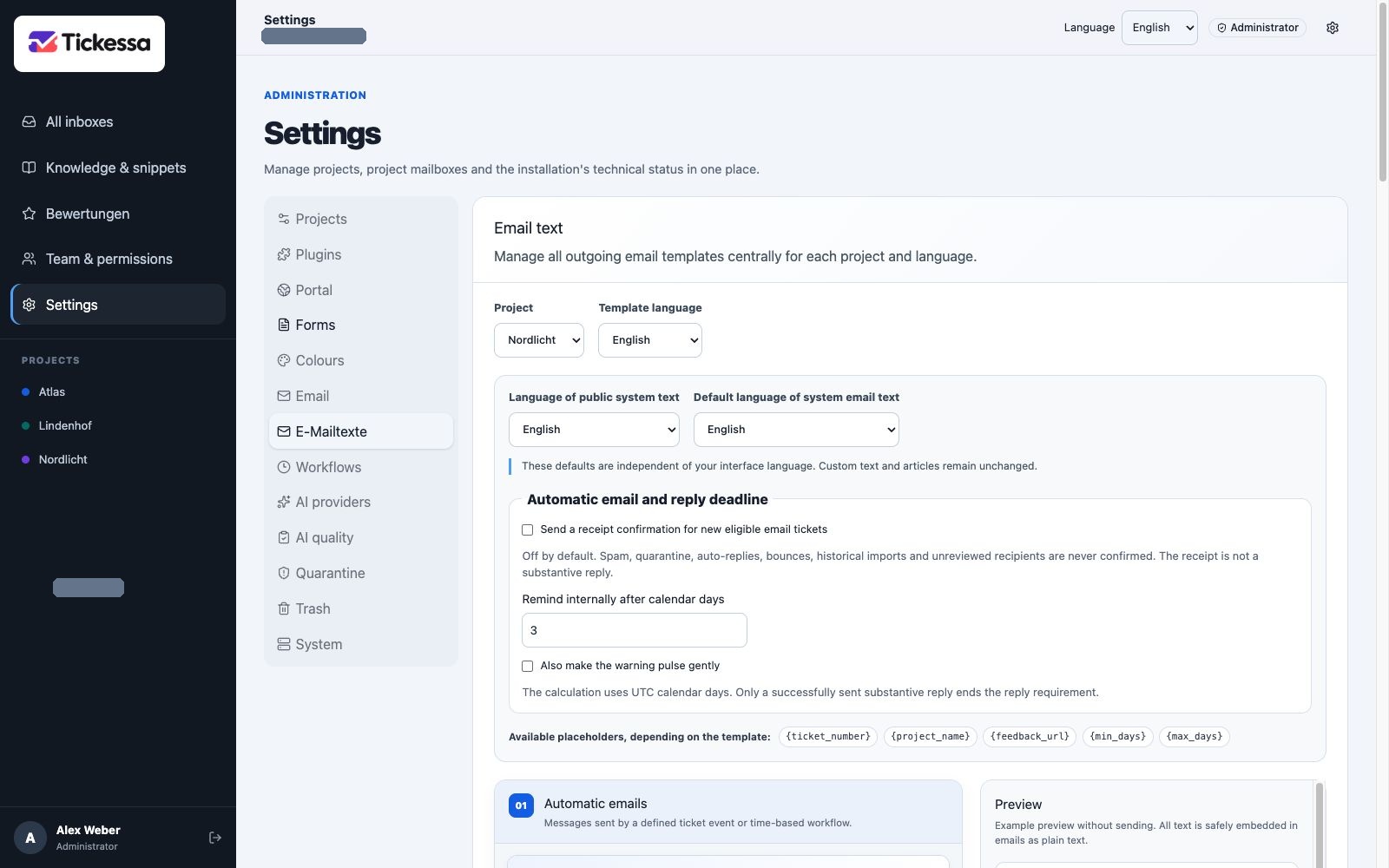This screenshot has height=868, width=1389.
Task: Click the System server icon
Action: click(284, 644)
